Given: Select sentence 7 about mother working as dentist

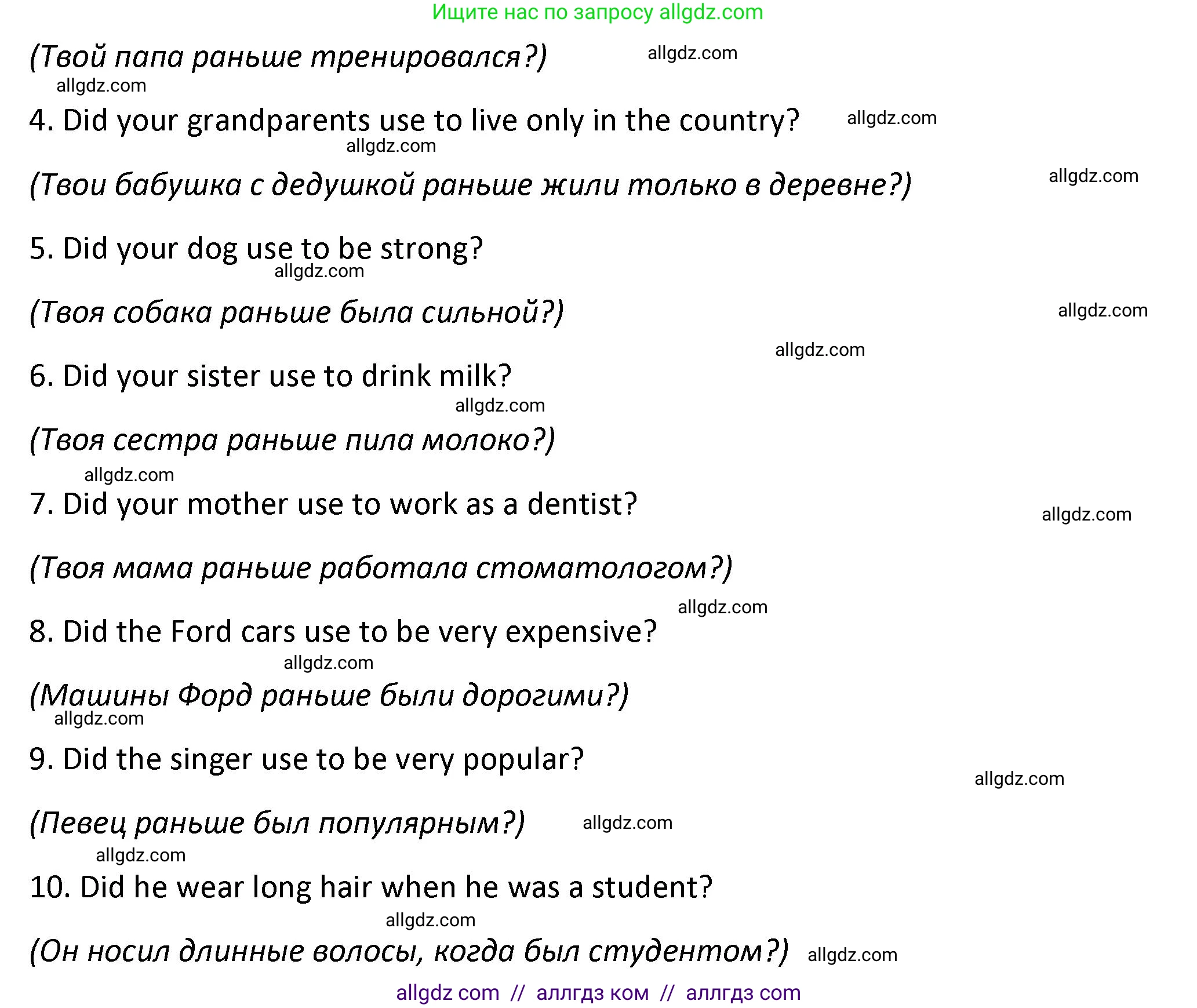Looking at the screenshot, I should pos(333,504).
